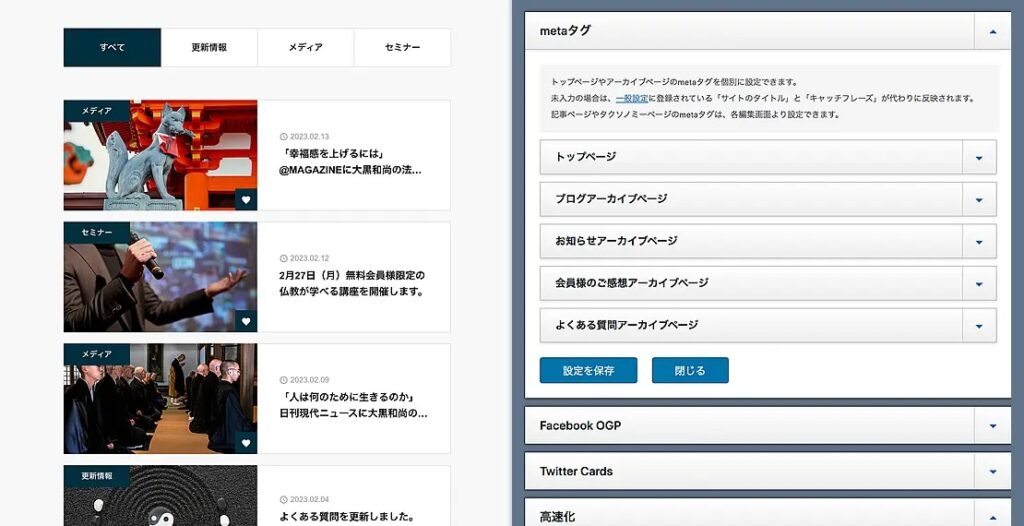
Task: Click the セミナー label on speaker article
Action: 97,233
